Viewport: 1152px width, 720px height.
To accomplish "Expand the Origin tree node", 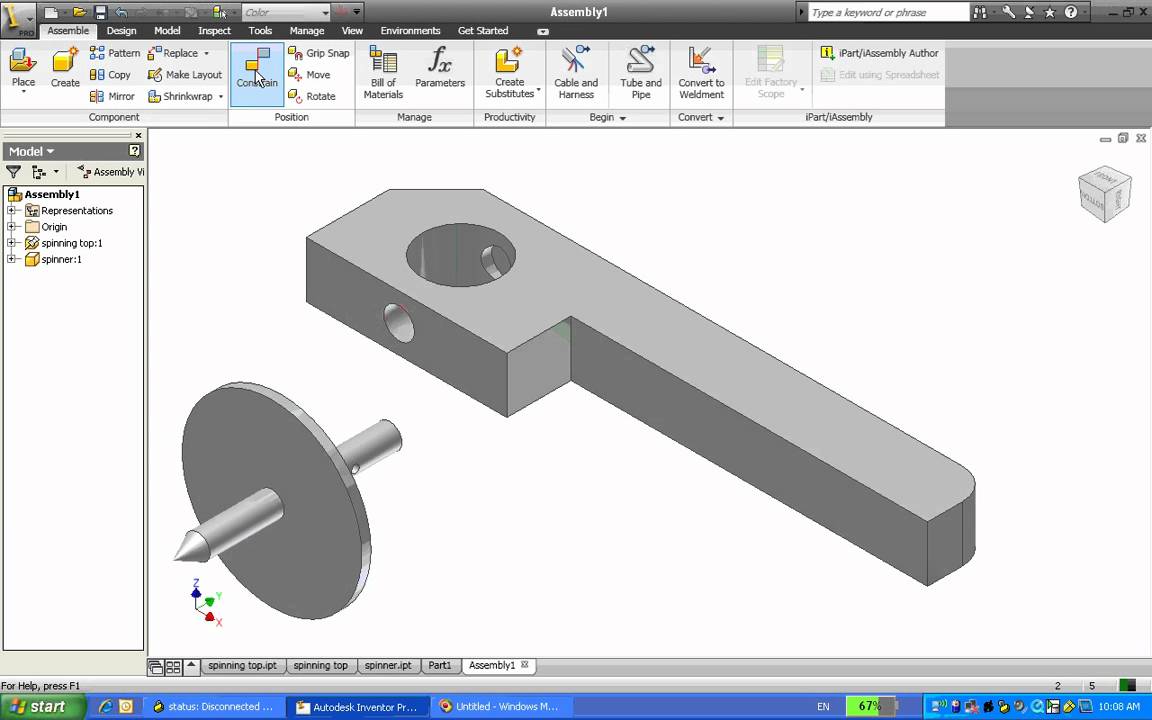I will (12, 226).
